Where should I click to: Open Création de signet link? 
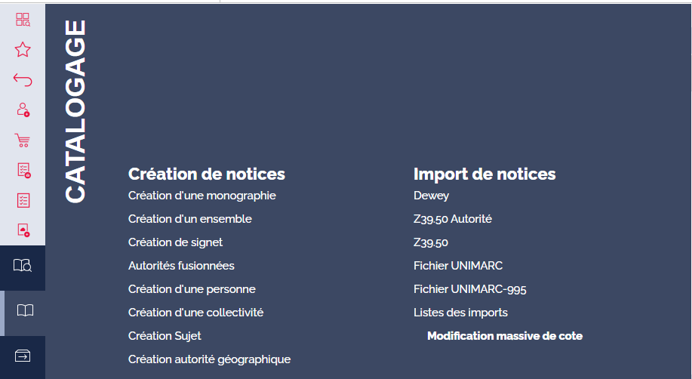tap(175, 242)
